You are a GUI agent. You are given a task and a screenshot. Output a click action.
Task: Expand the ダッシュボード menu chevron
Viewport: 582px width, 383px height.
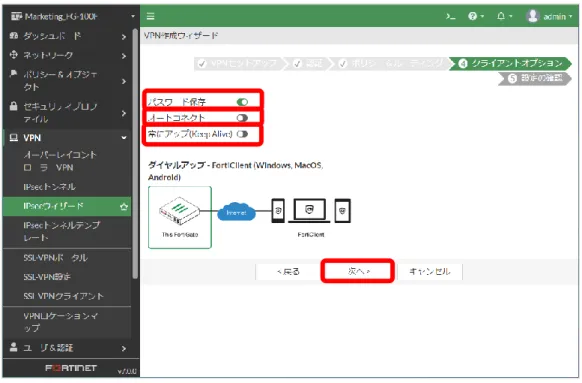pos(124,37)
